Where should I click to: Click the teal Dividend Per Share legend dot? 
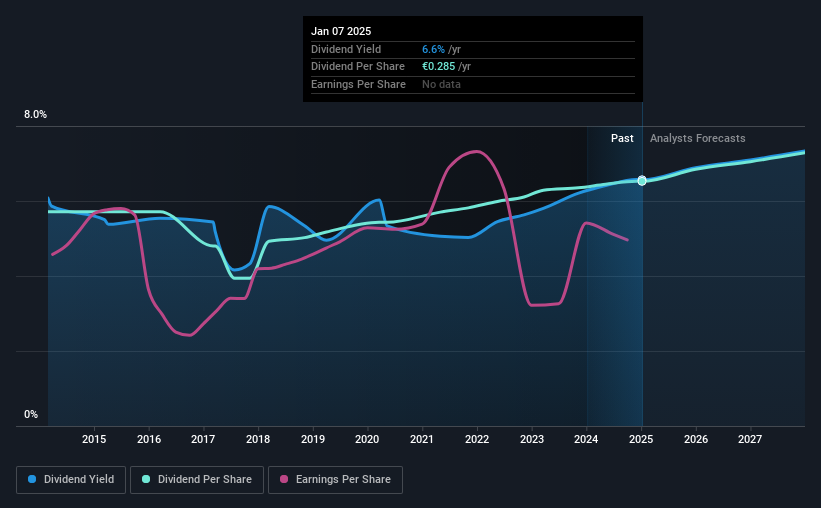tap(146, 479)
